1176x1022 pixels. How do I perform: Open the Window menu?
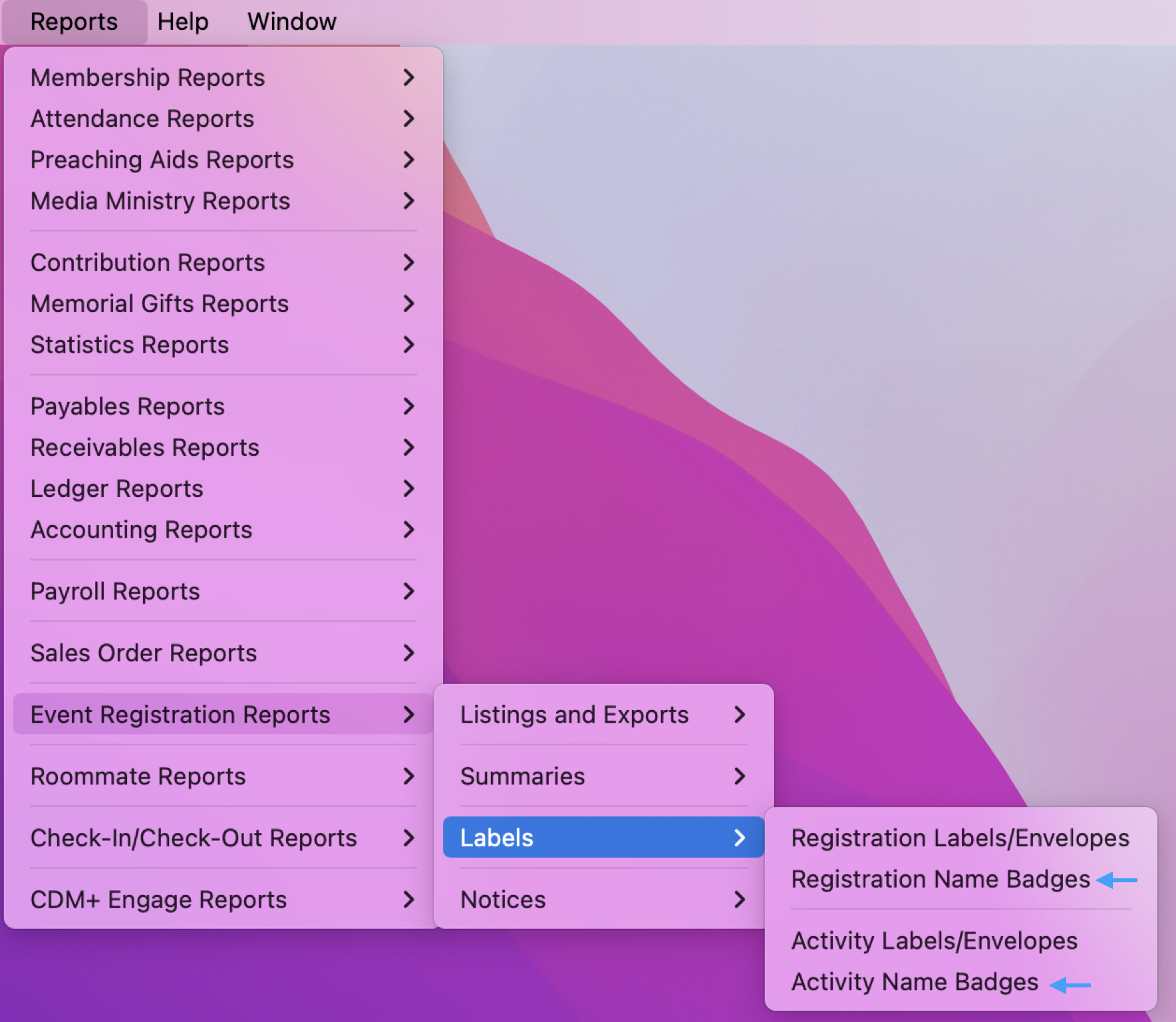click(291, 22)
